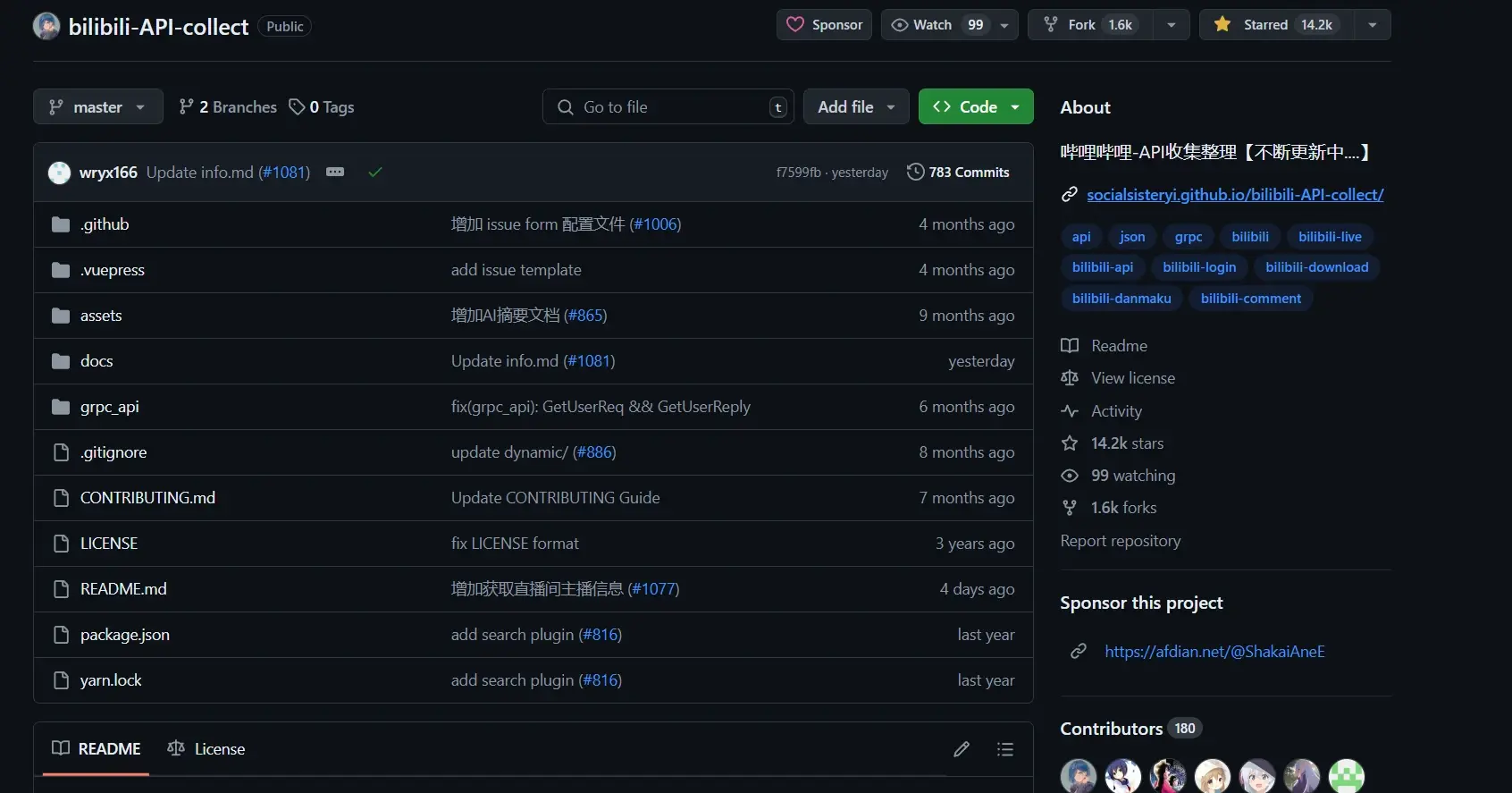Focus the Go to file search field
1512x793 pixels.
pyautogui.click(x=668, y=106)
